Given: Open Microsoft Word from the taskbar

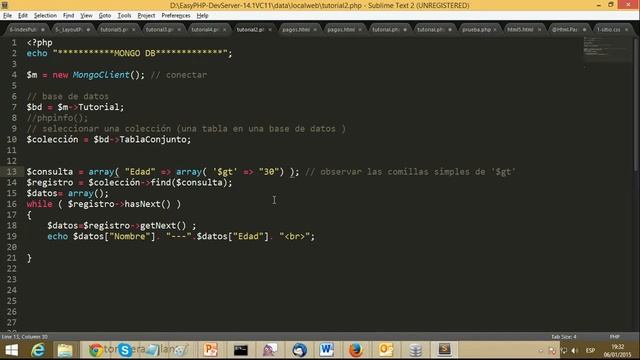Looking at the screenshot, I should point(327,350).
